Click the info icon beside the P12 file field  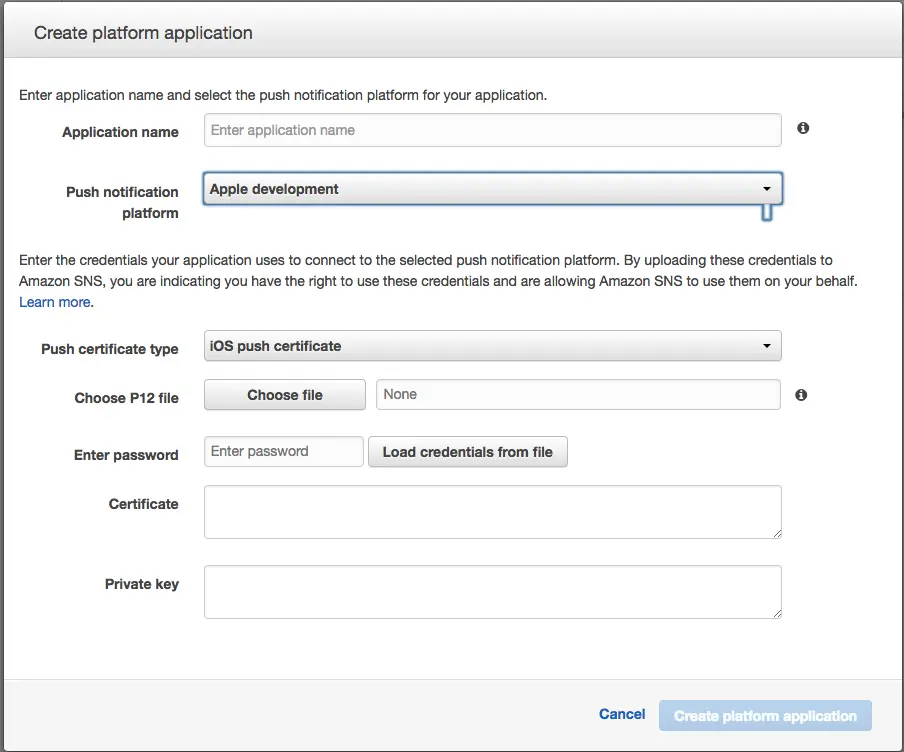tap(801, 395)
